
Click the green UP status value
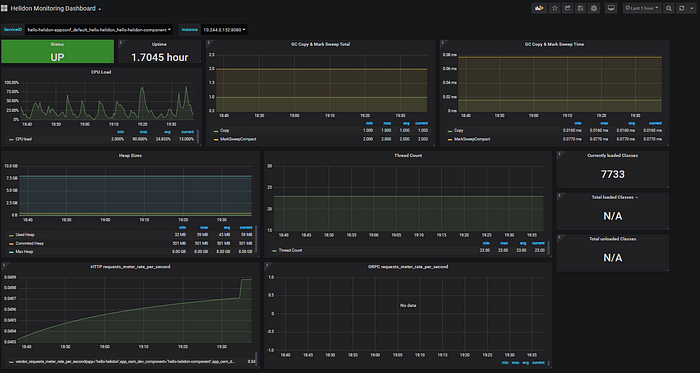pyautogui.click(x=57, y=57)
